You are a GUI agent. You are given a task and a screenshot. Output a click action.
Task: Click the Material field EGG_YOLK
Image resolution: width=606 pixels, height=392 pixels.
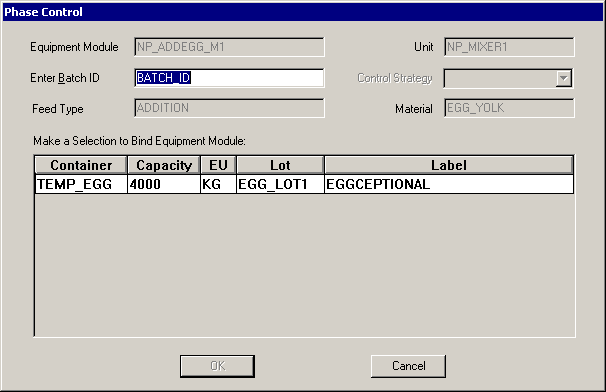click(x=509, y=108)
